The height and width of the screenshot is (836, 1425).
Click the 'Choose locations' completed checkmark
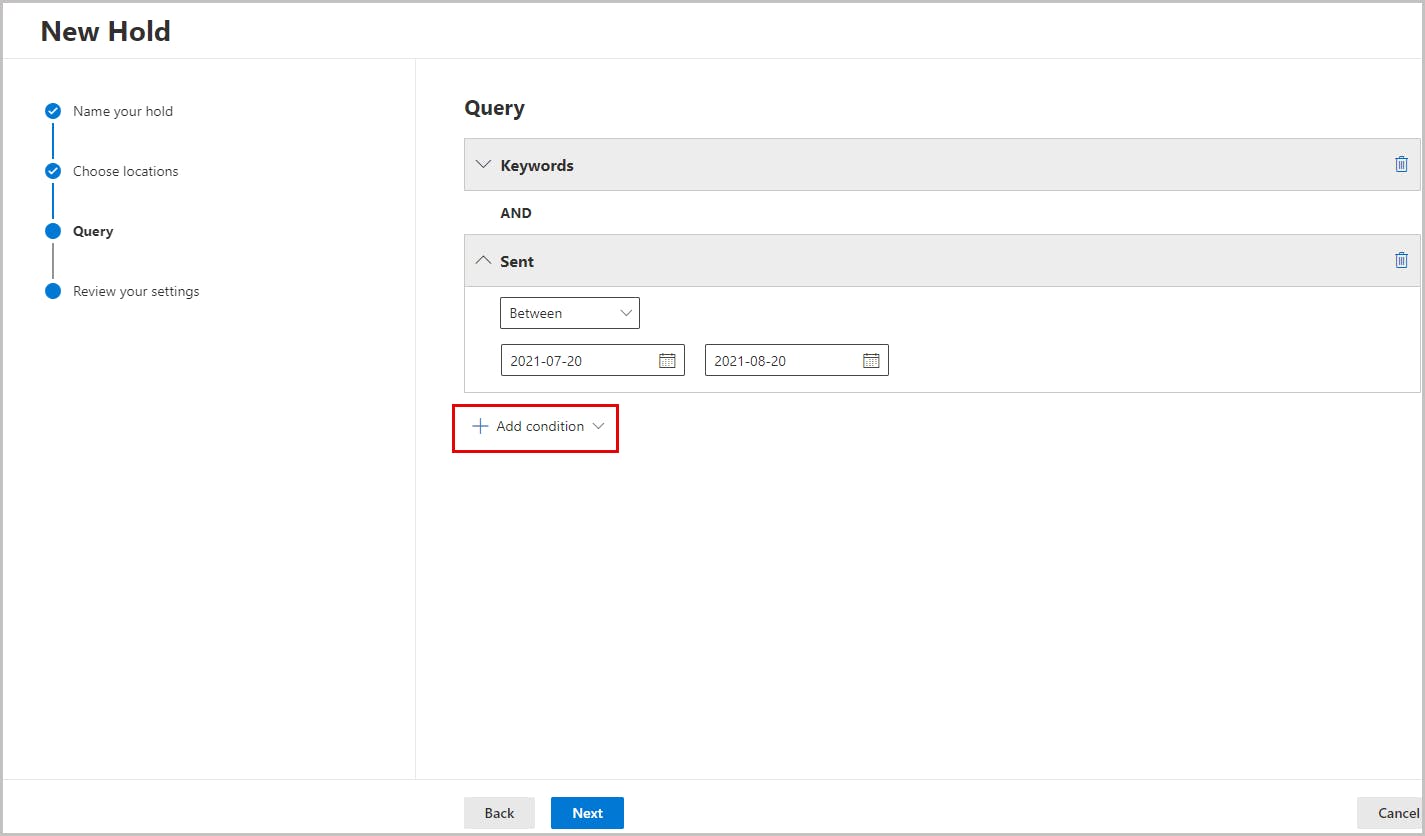[x=53, y=171]
